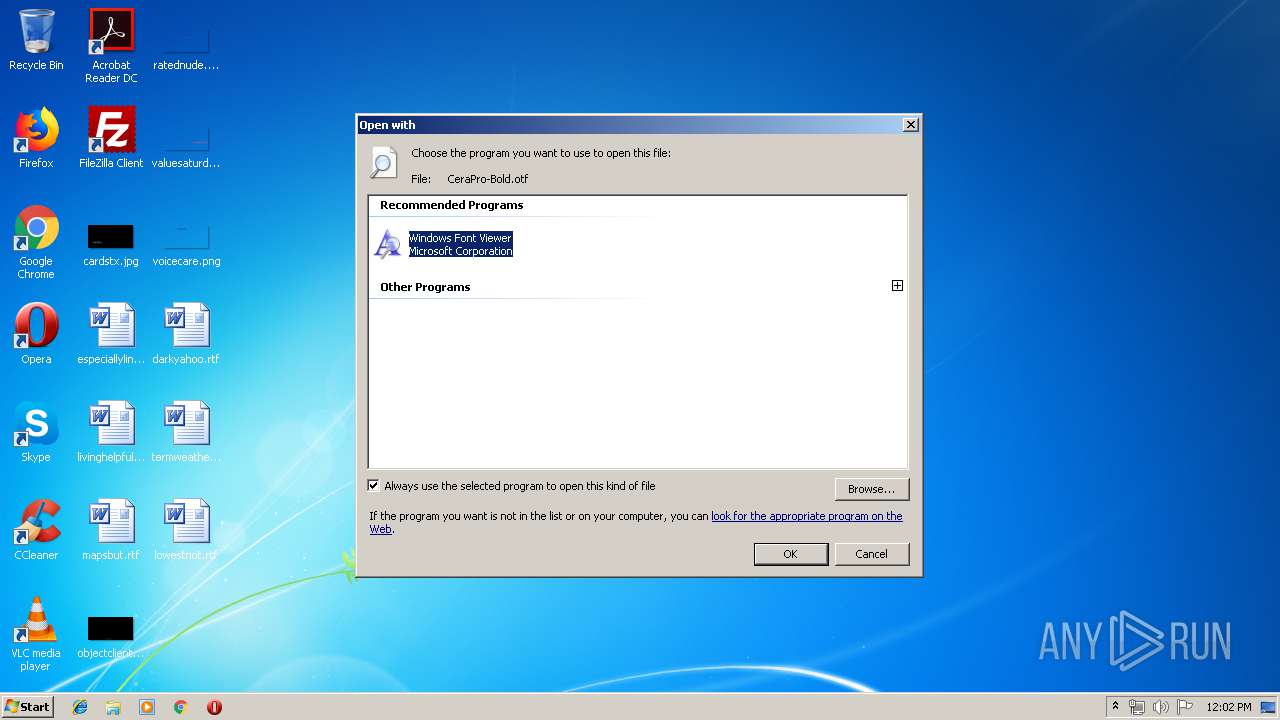The width and height of the screenshot is (1280, 720).
Task: Click the 12:02 PM taskbar clock
Action: point(1228,707)
